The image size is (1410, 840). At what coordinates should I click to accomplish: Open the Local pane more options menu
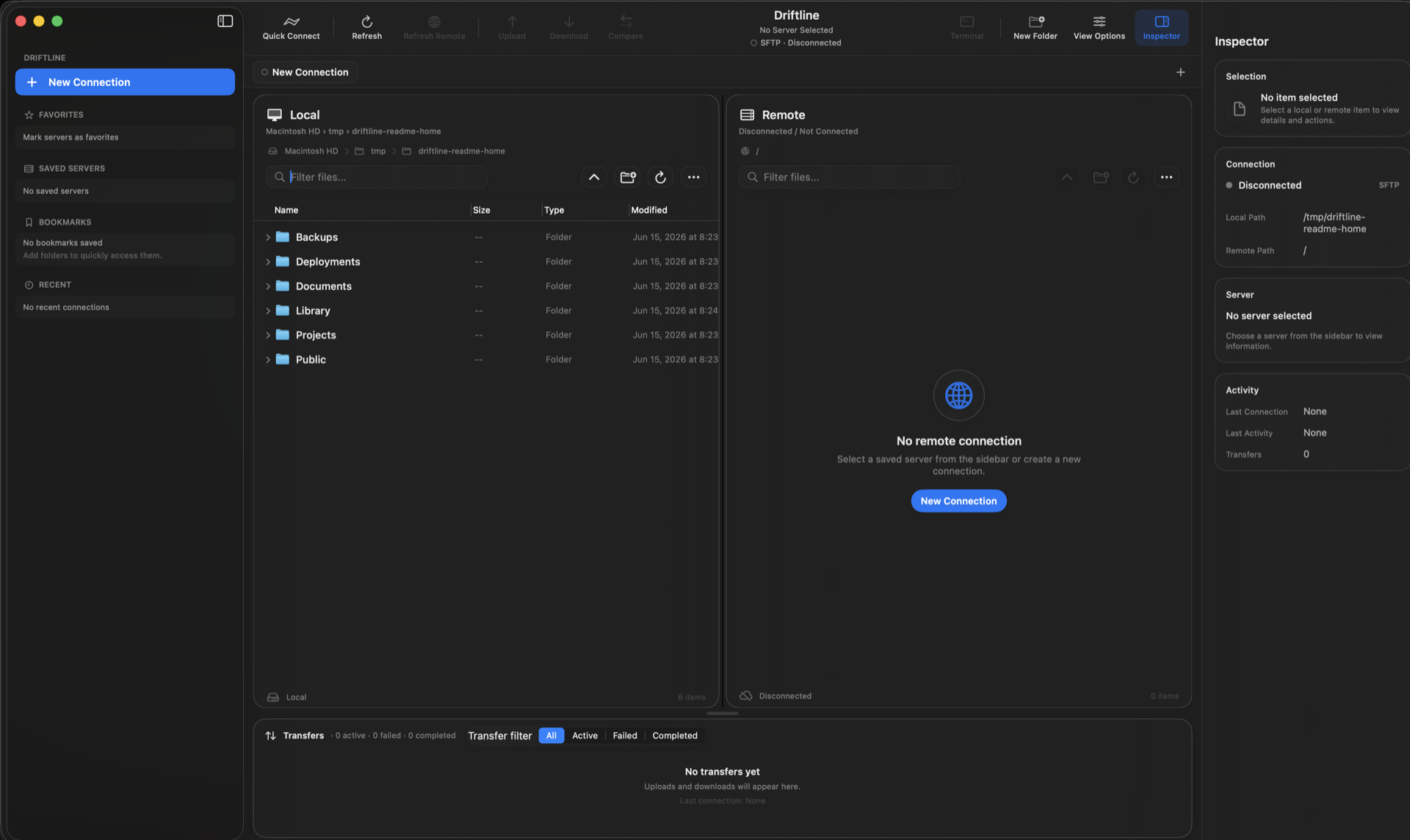(x=693, y=177)
